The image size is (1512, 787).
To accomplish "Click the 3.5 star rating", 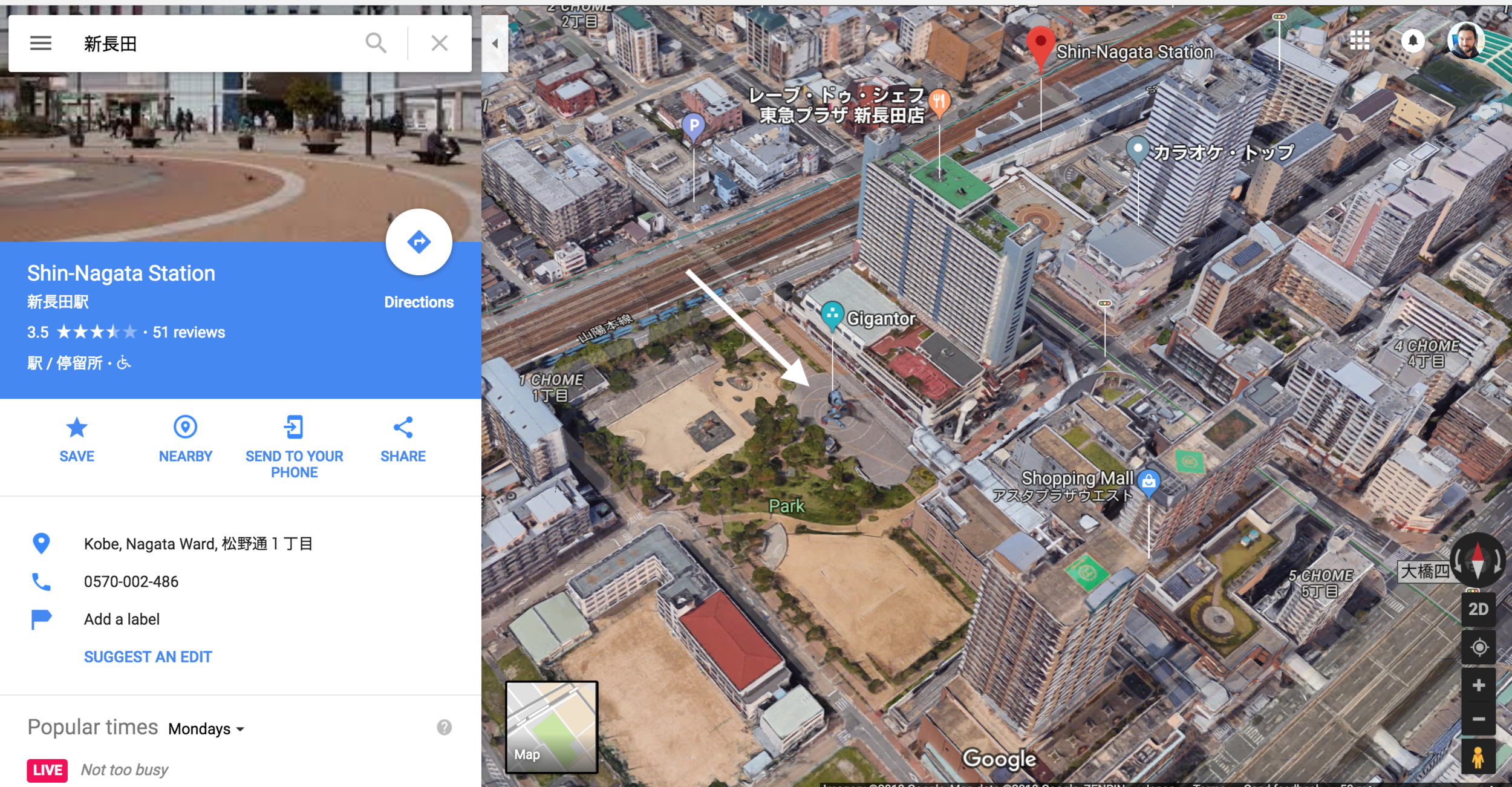I will [x=82, y=332].
